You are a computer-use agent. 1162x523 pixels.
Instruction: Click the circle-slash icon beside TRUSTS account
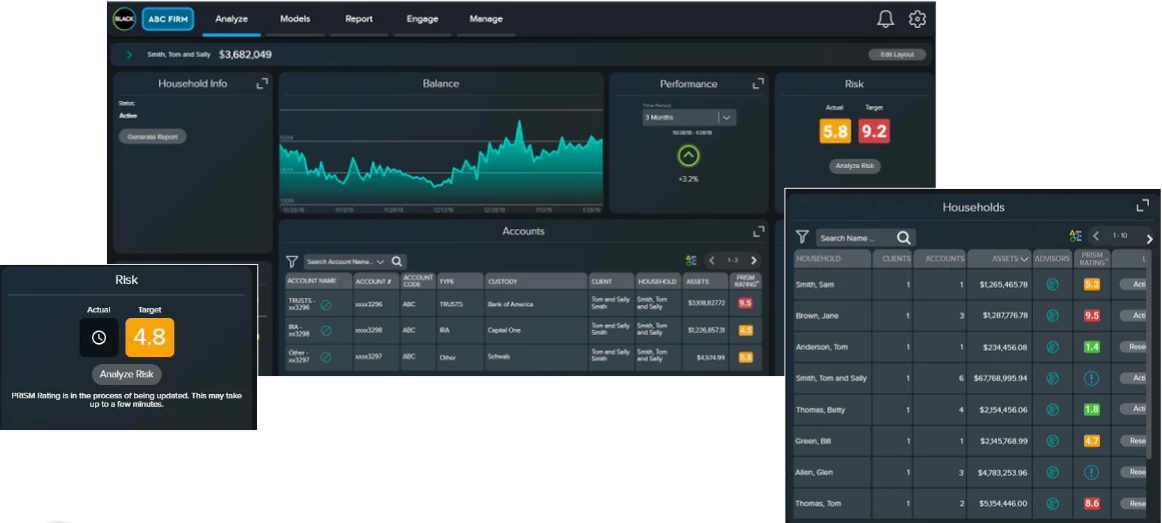coord(325,304)
